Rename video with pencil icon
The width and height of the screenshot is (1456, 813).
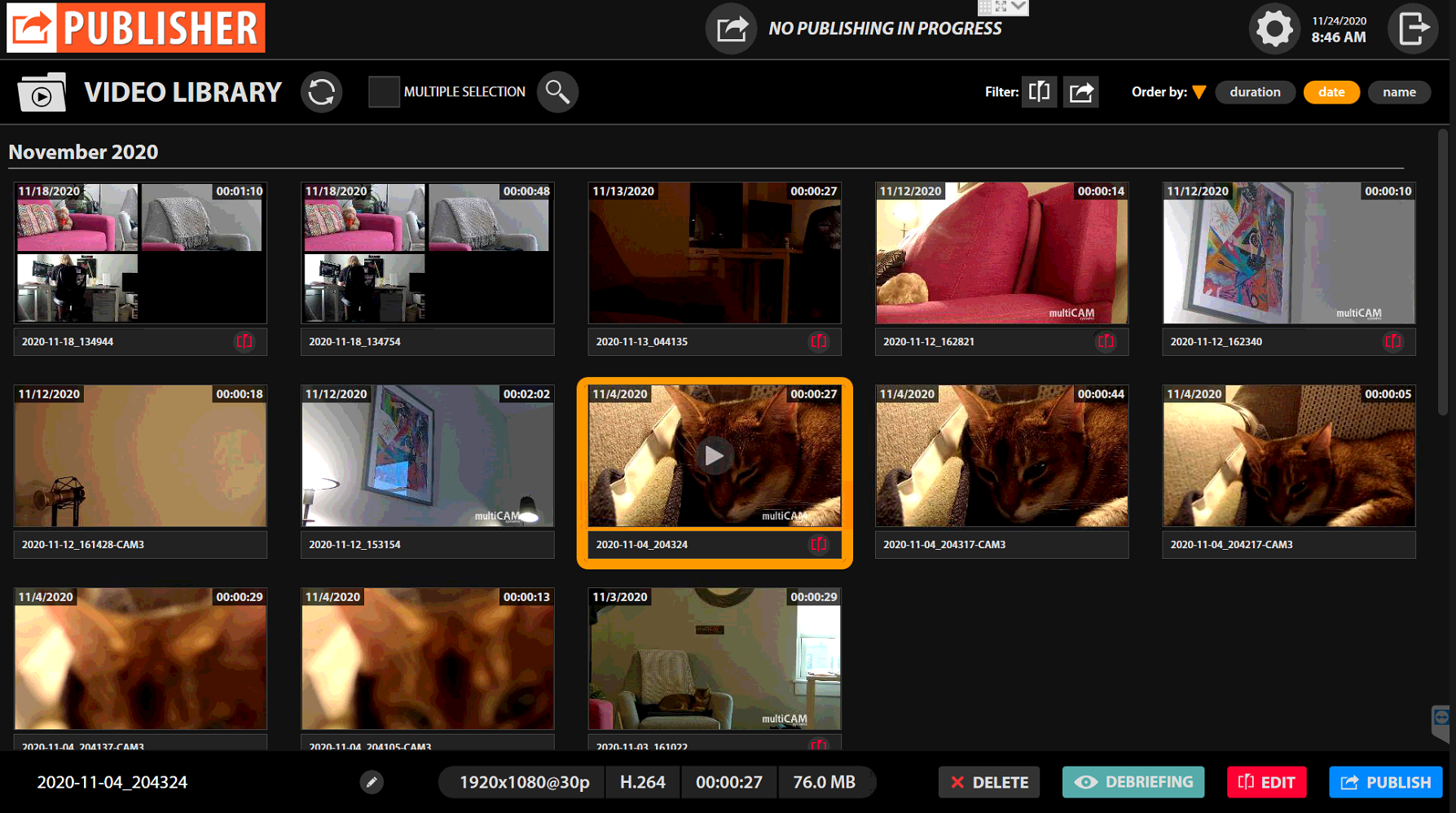click(x=372, y=782)
